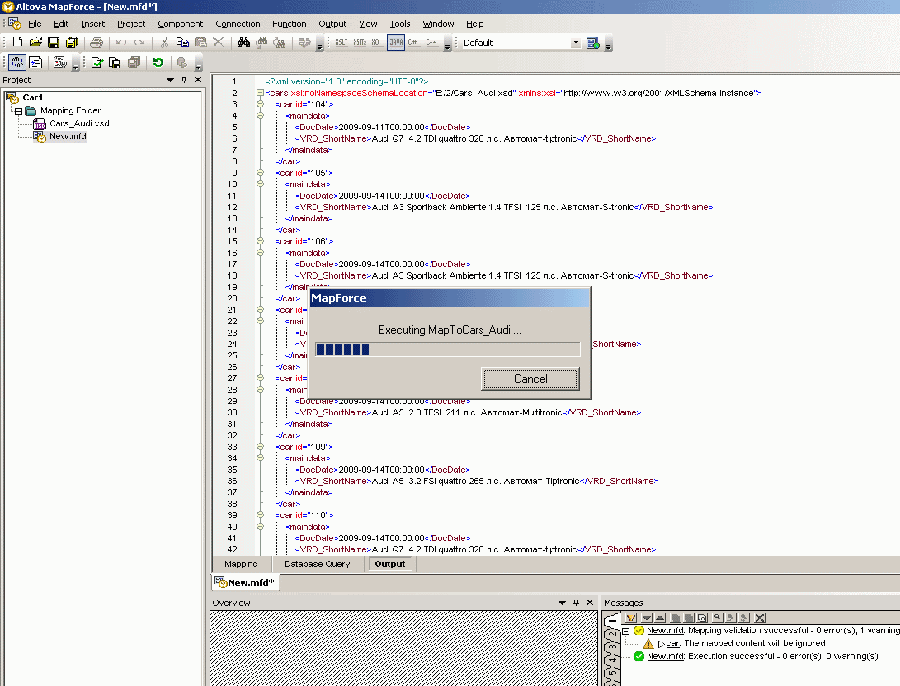Click the validate mapping green-arrow icon
Image resolution: width=900 pixels, height=686 pixels.
pos(97,62)
